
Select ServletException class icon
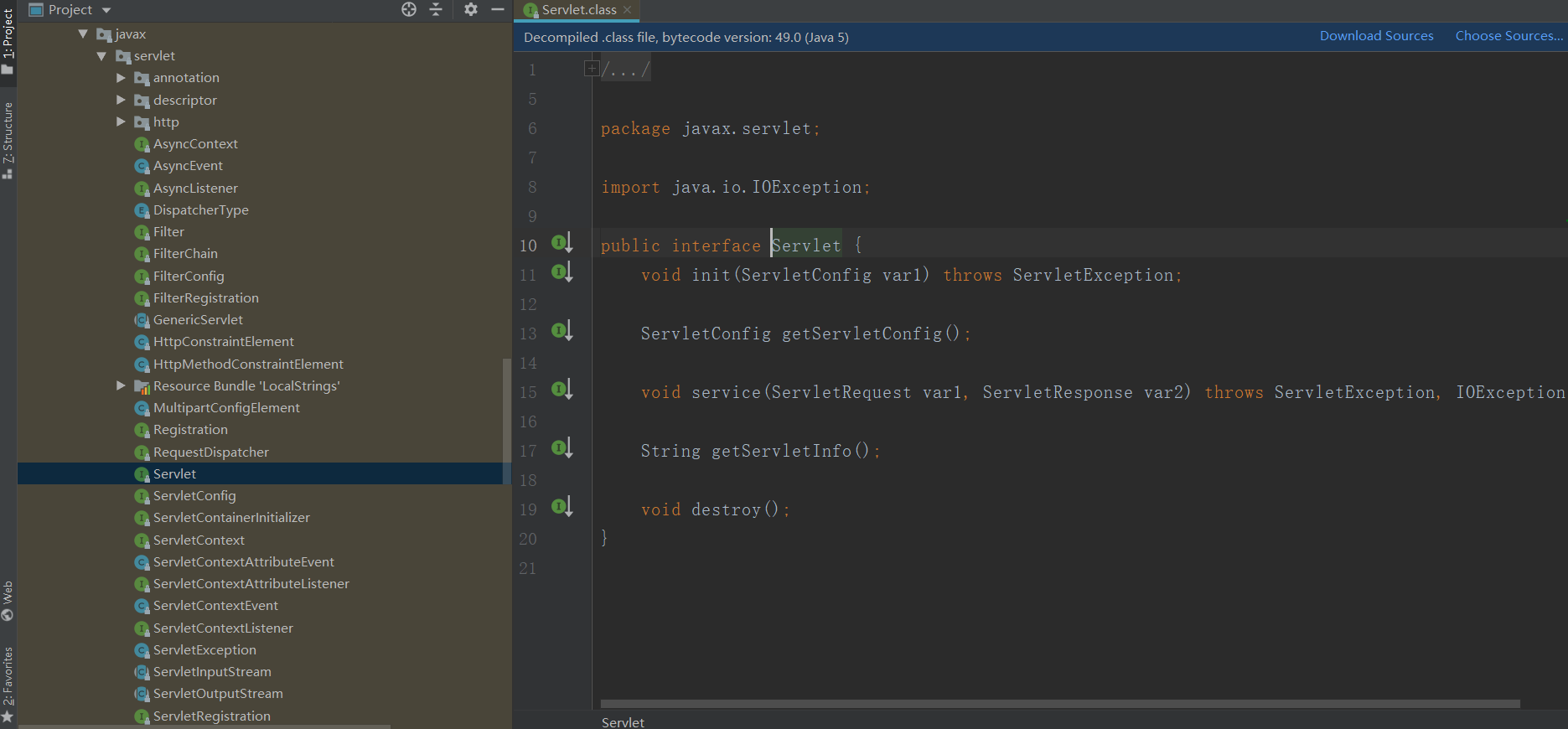pos(142,650)
